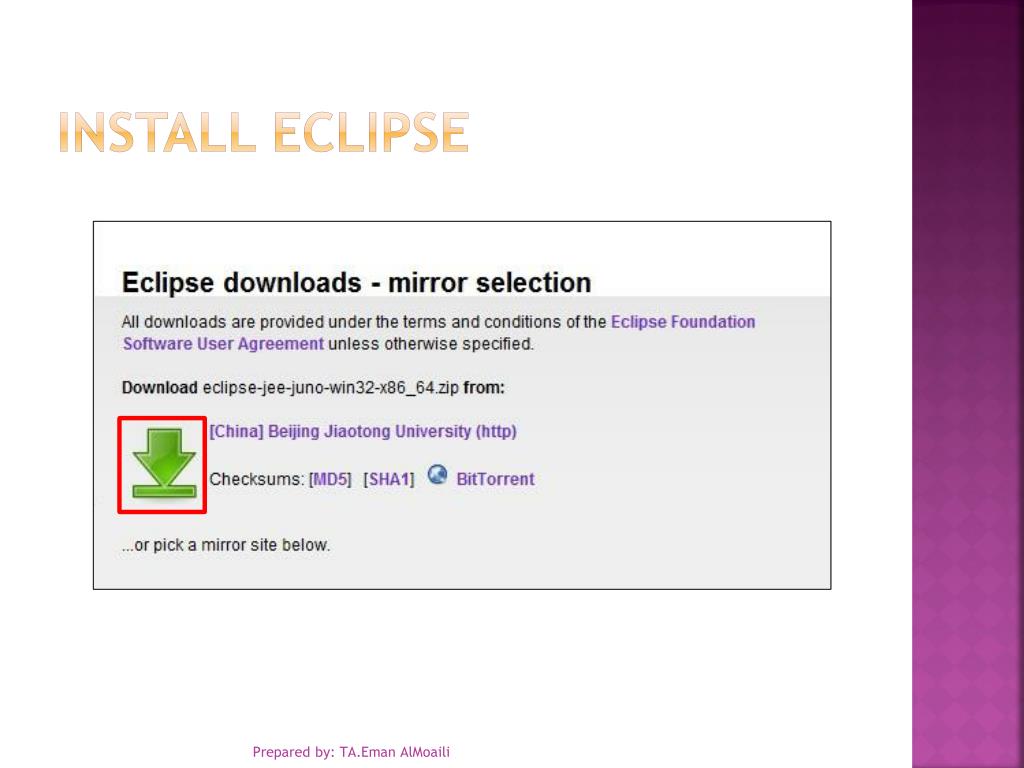Open the BitTorrent download link
Screen dimensions: 1024x768
coord(495,479)
